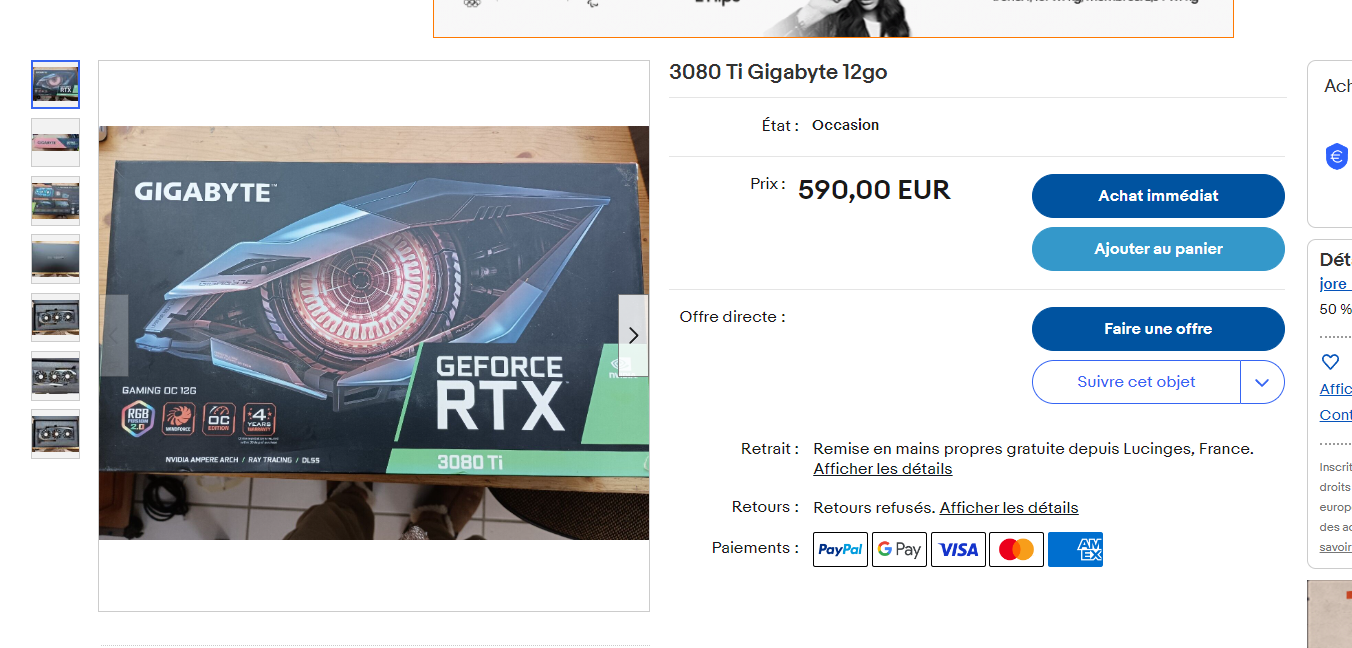Click Suivre cet objet button
This screenshot has width=1352, height=648.
pos(1136,382)
